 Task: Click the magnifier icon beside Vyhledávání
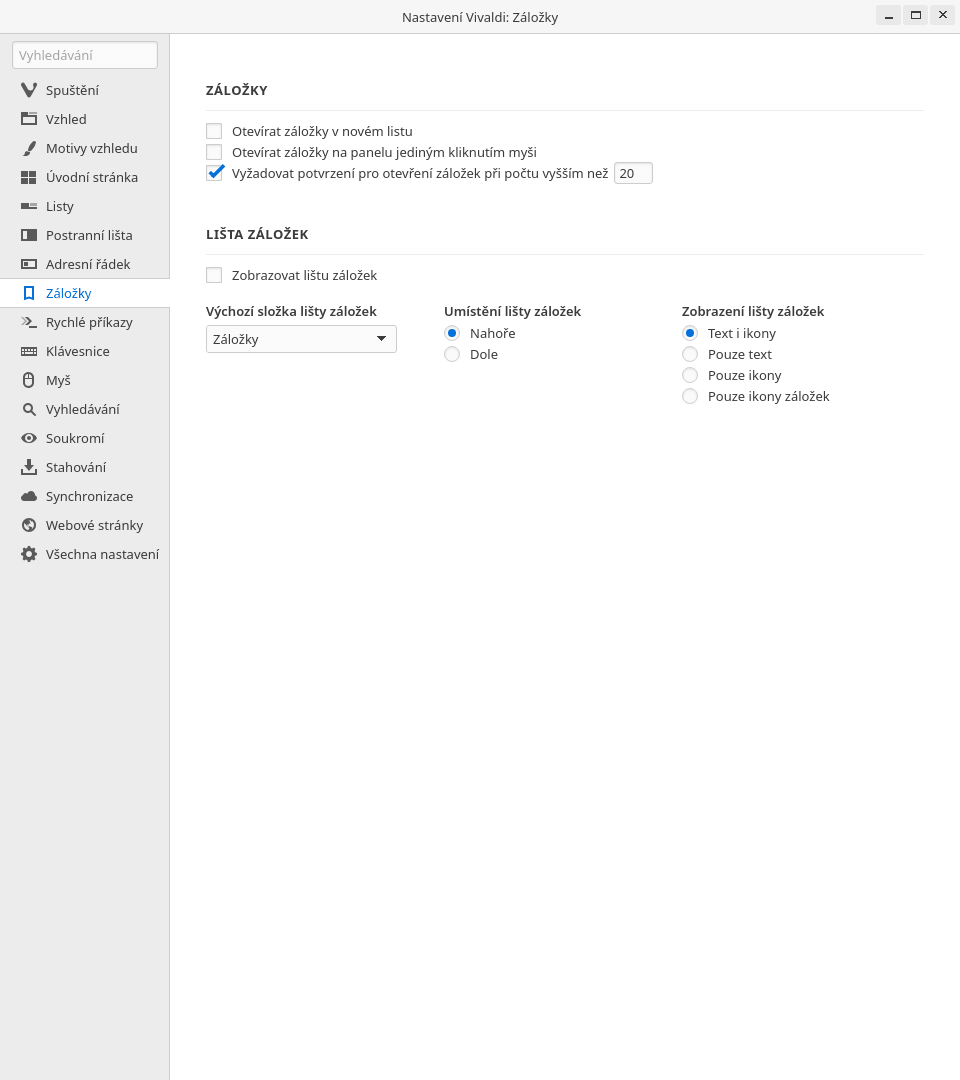29,409
